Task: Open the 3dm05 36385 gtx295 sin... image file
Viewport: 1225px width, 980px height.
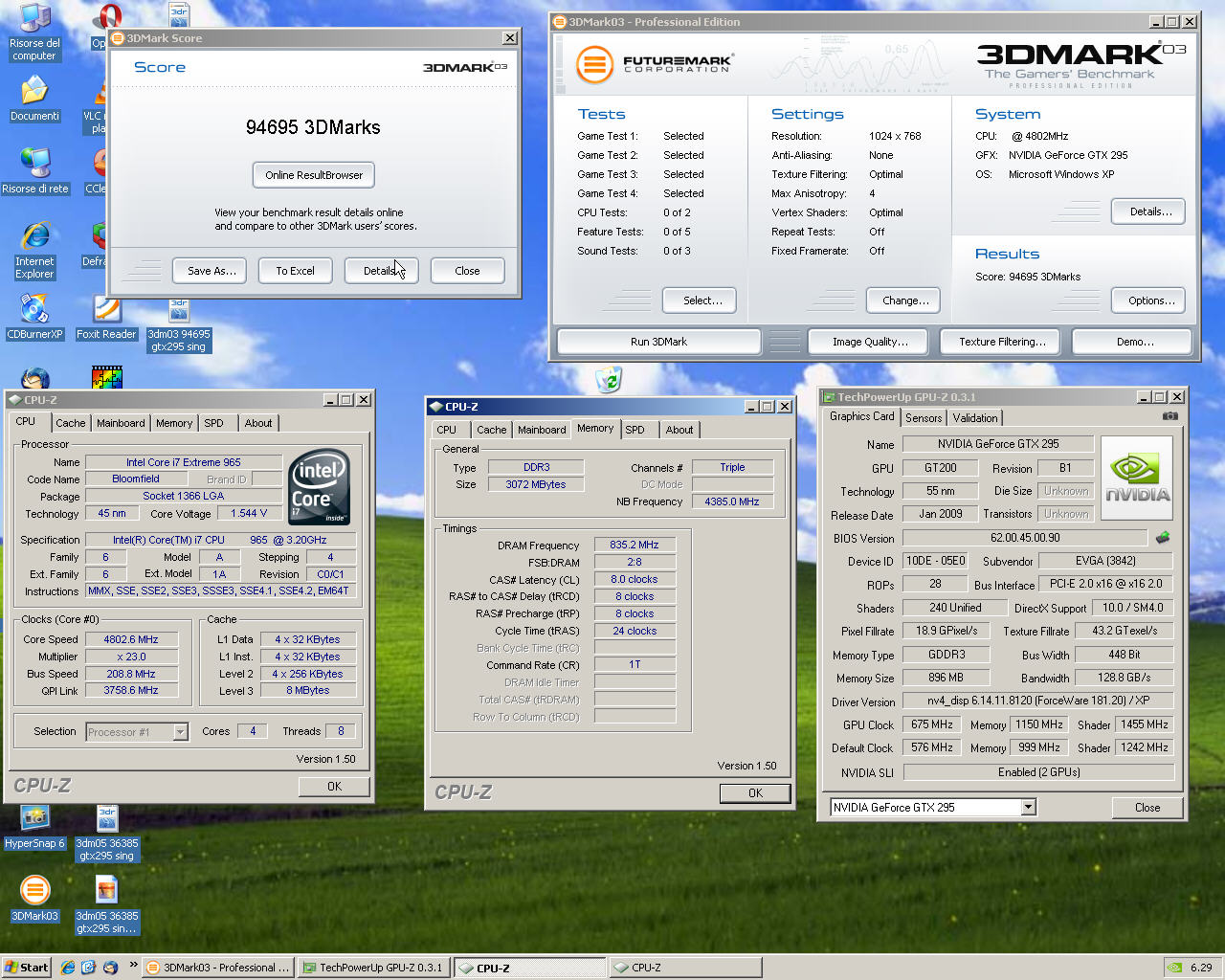Action: coord(107,905)
